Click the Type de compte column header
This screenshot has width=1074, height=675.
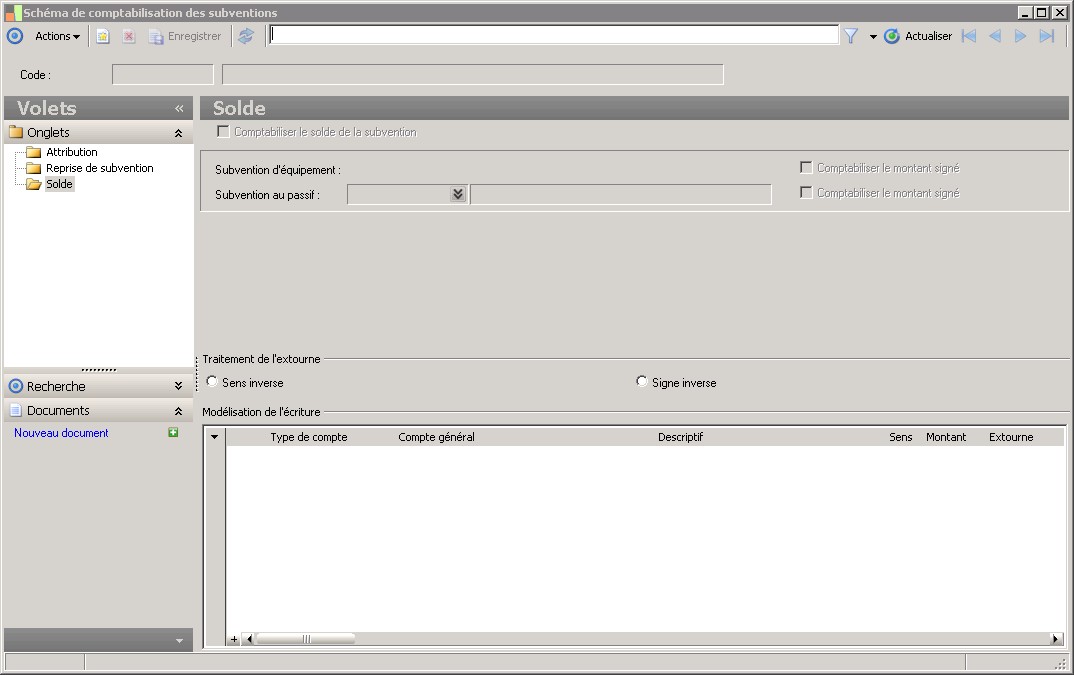click(309, 437)
